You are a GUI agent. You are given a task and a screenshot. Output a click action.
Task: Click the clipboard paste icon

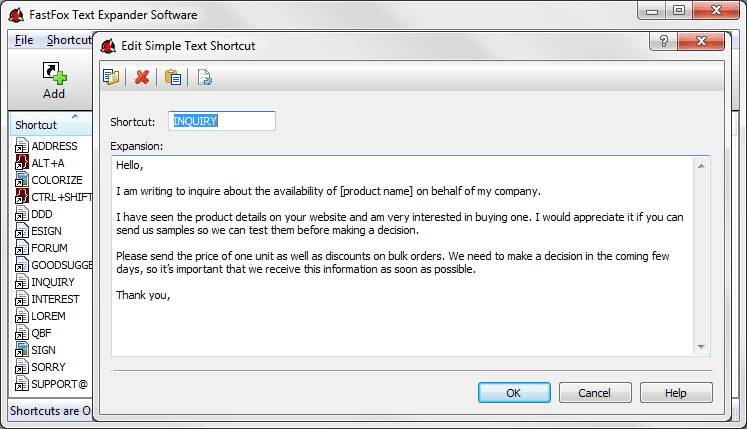pos(173,77)
